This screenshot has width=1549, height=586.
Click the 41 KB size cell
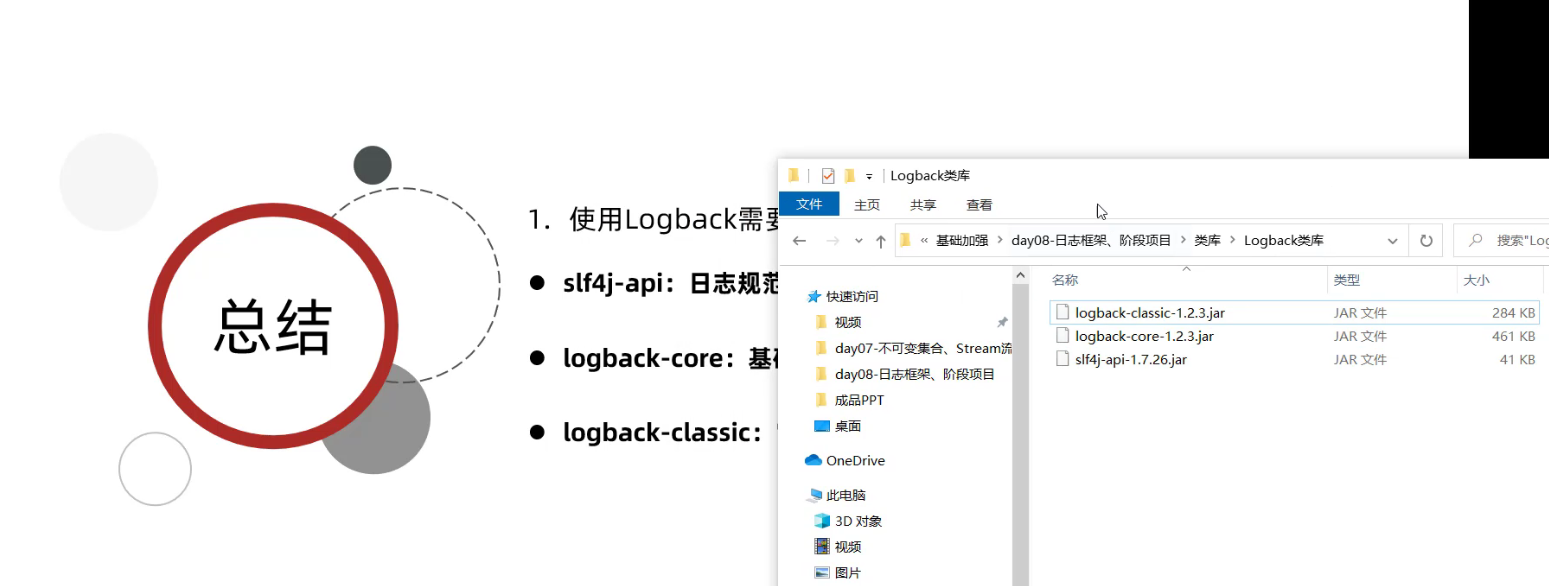(x=1517, y=359)
